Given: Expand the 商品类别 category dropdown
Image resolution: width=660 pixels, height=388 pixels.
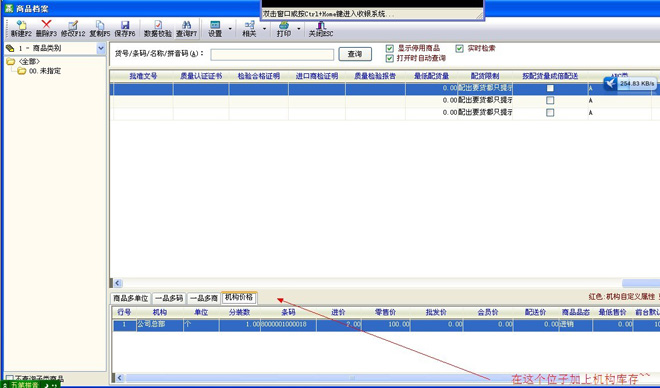Looking at the screenshot, I should [101, 48].
